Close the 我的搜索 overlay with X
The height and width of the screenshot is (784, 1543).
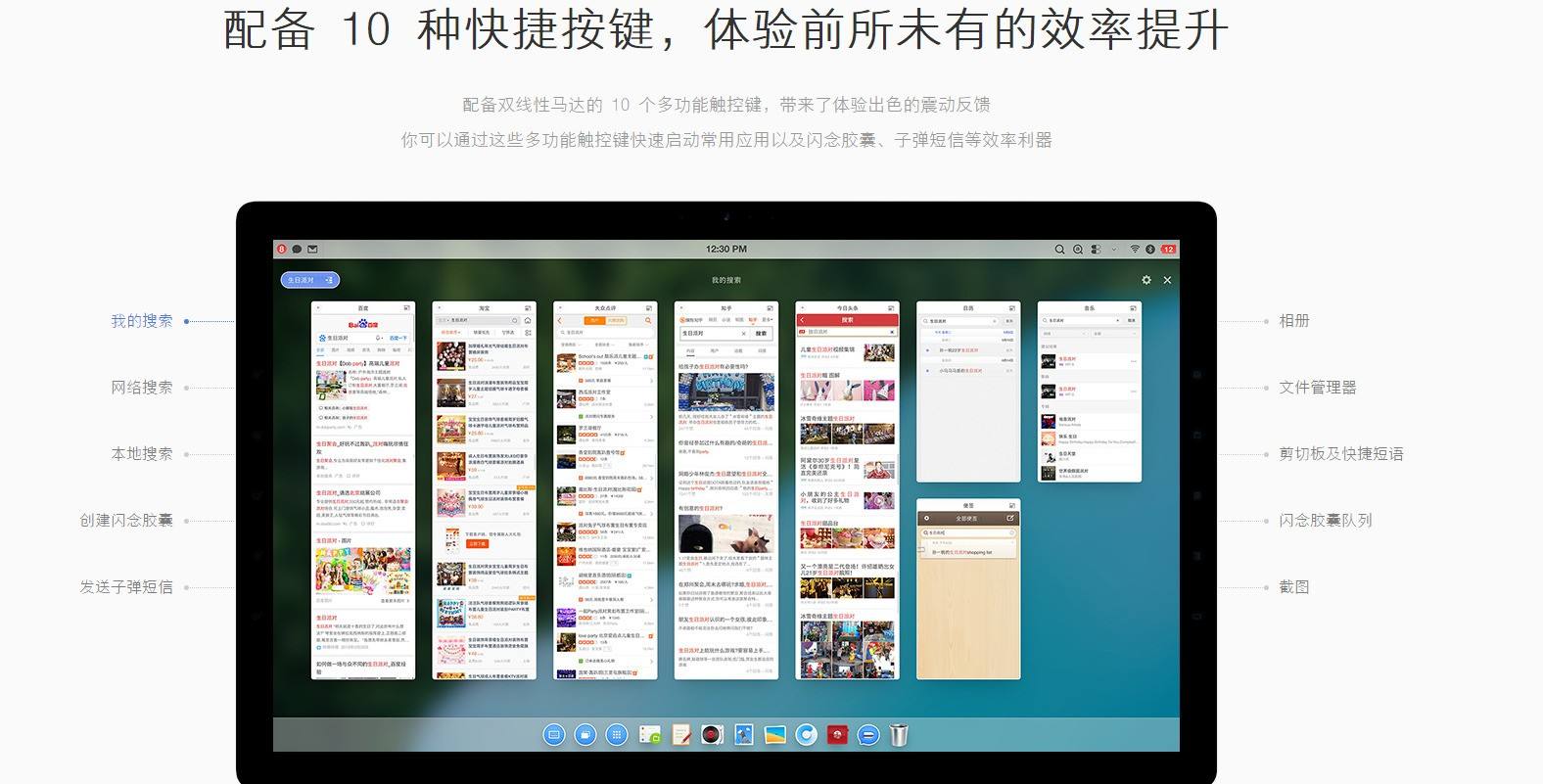1167,280
